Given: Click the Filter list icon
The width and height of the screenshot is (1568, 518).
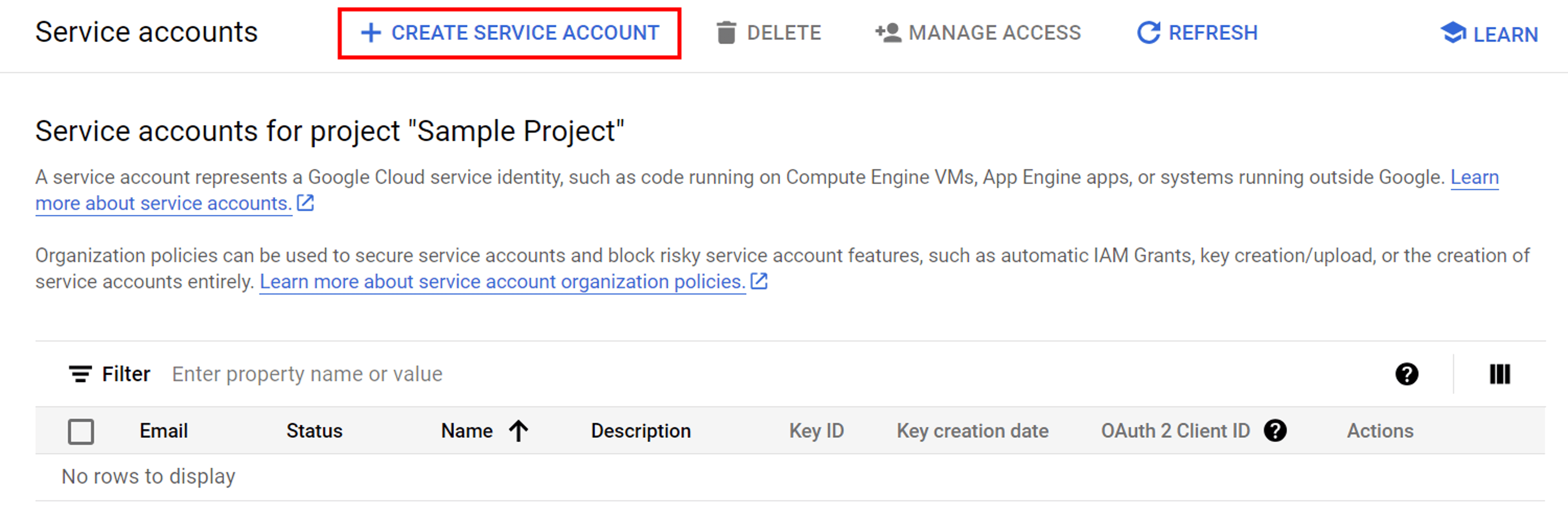Looking at the screenshot, I should (x=80, y=374).
